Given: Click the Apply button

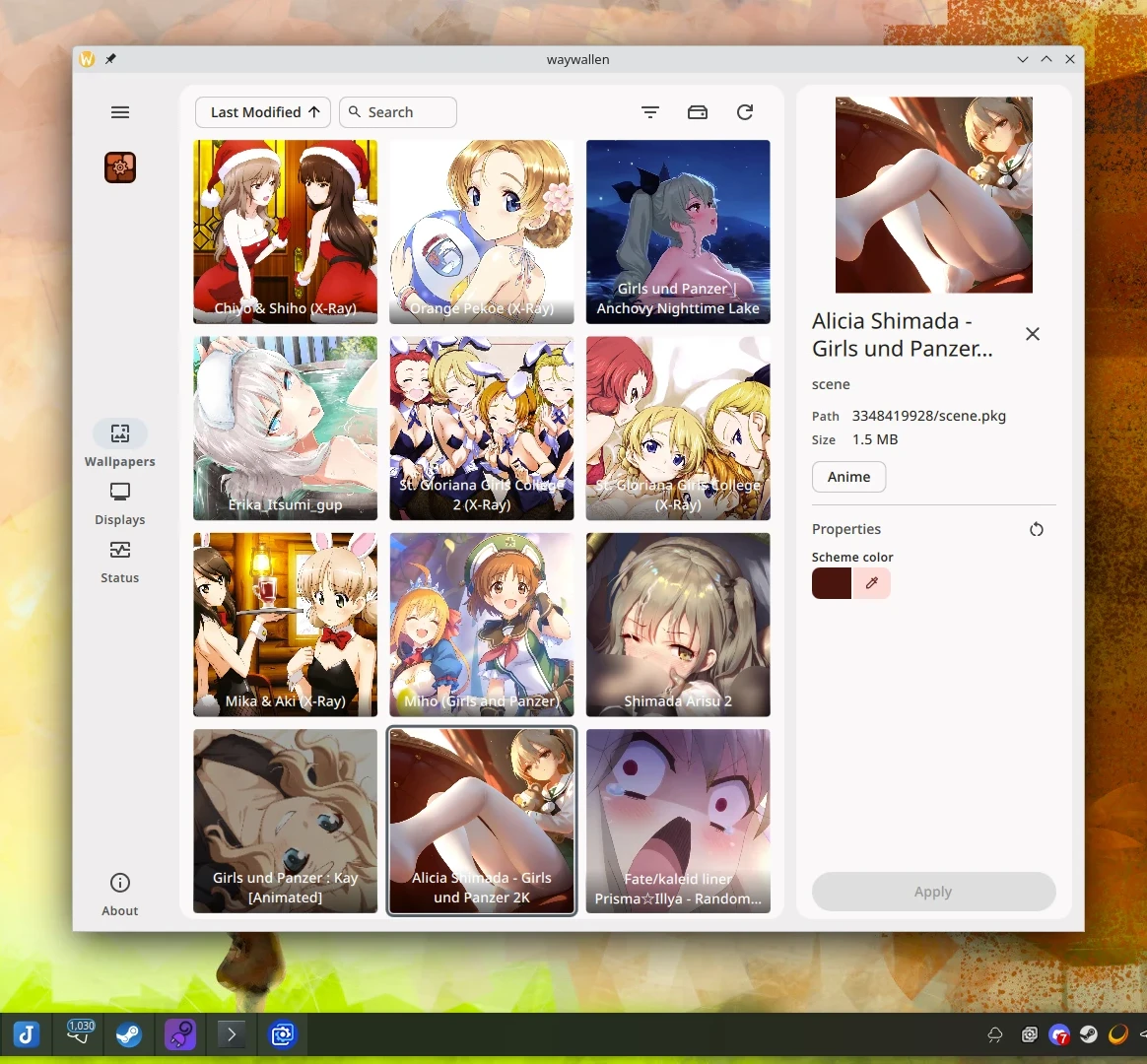Looking at the screenshot, I should point(933,892).
